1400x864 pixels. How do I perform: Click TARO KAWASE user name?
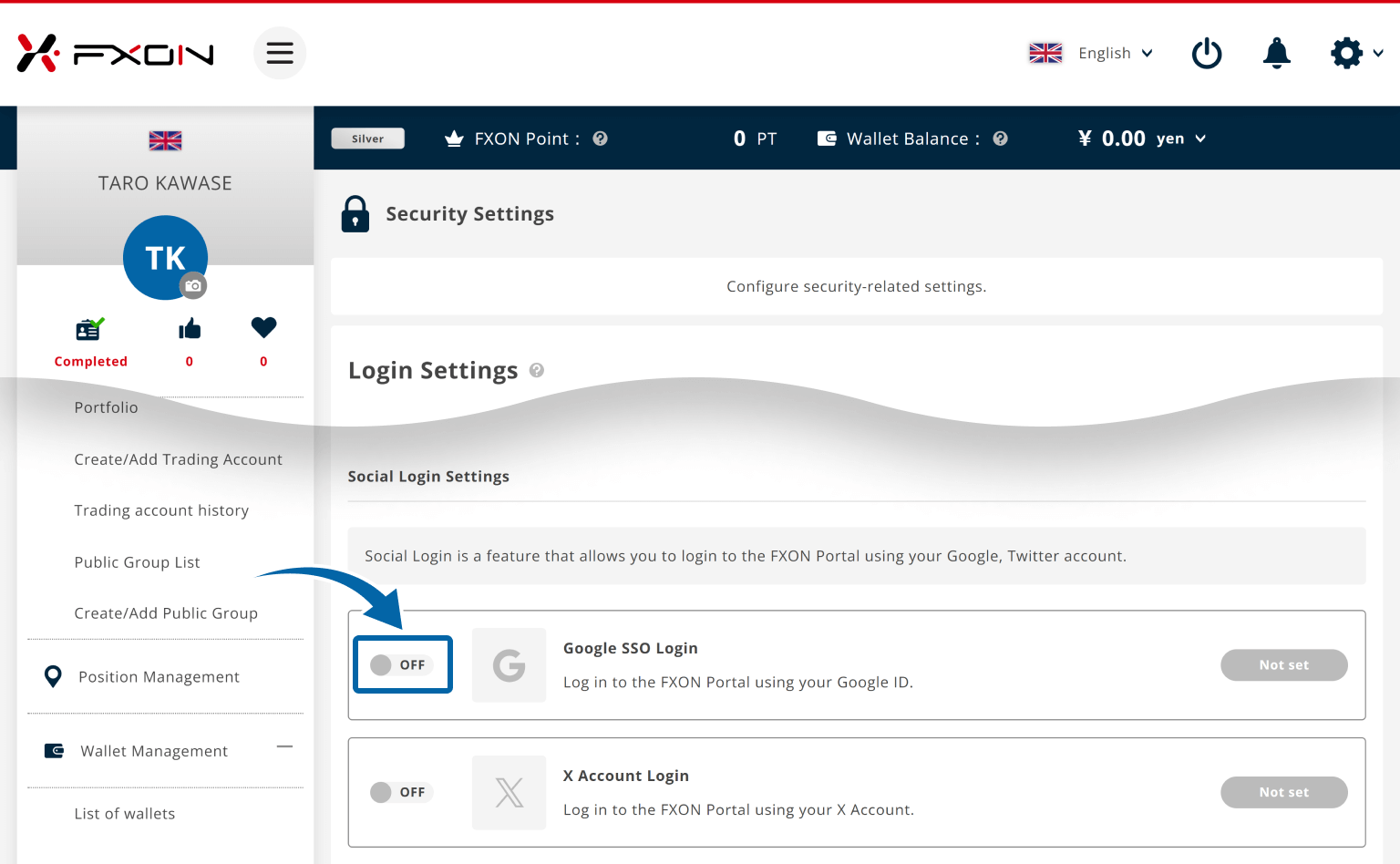(x=165, y=183)
